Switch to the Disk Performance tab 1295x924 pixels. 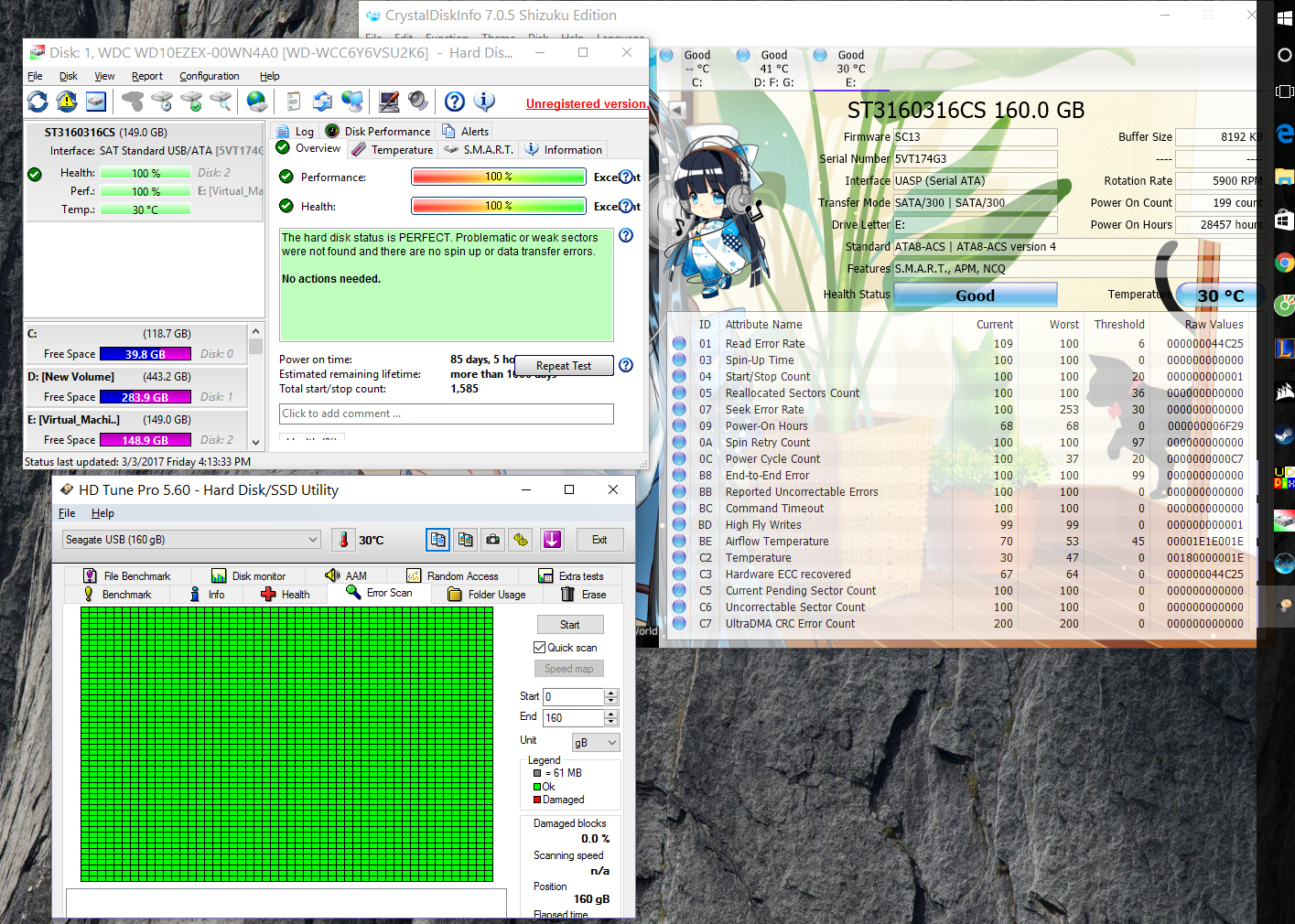pyautogui.click(x=378, y=131)
